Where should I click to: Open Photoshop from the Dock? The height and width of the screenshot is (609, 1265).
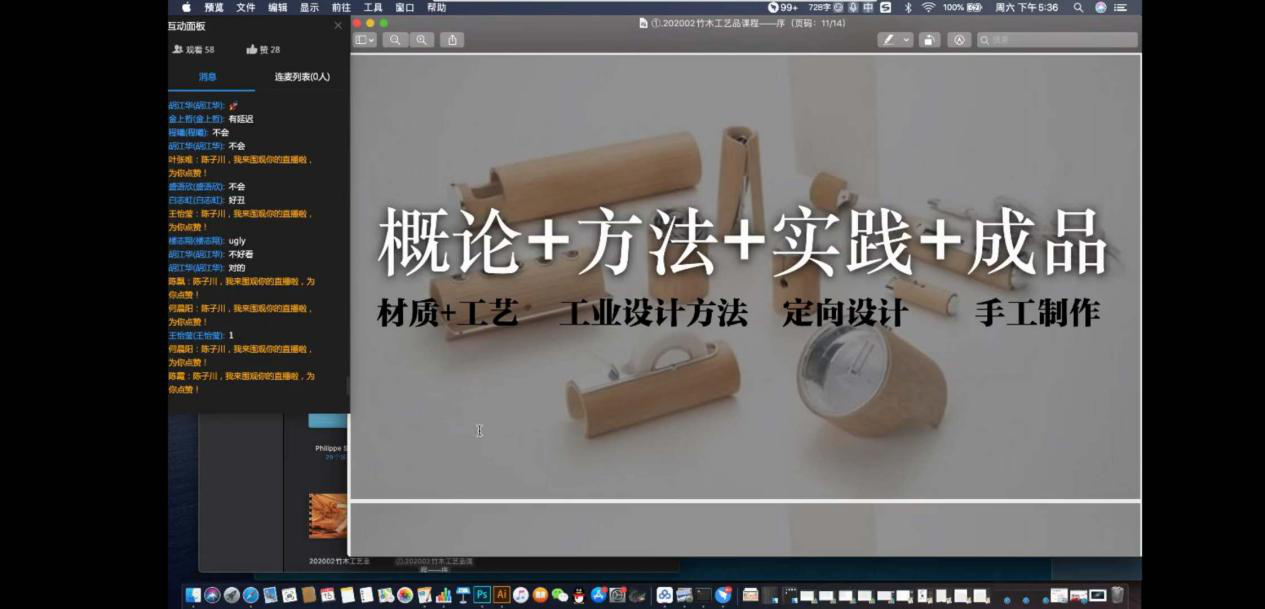482,595
